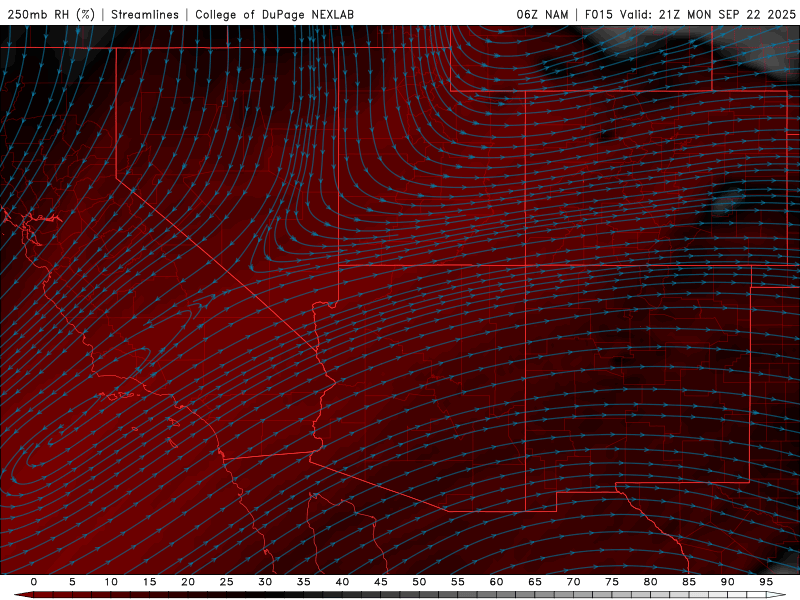Click the colorbar label "85"

click(689, 582)
